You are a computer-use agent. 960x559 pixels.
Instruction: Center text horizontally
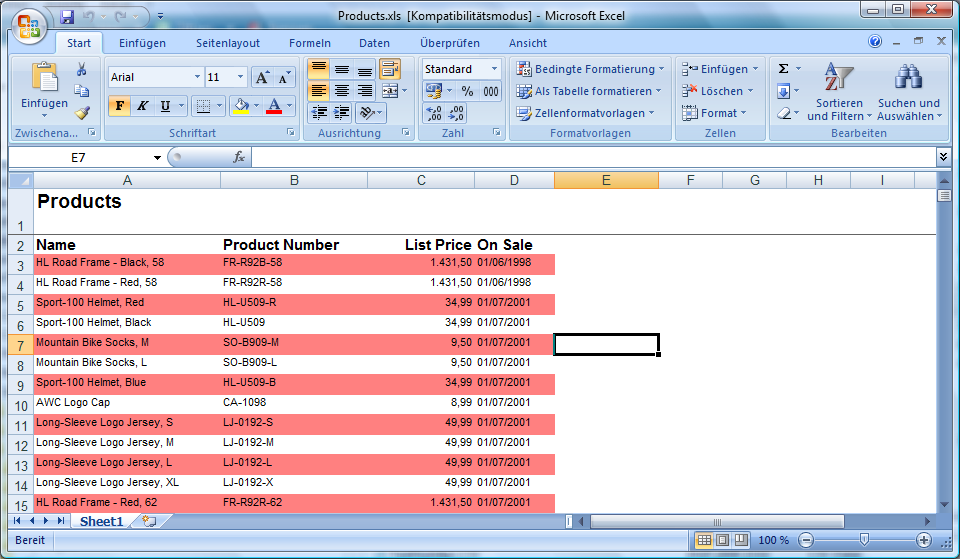342,91
